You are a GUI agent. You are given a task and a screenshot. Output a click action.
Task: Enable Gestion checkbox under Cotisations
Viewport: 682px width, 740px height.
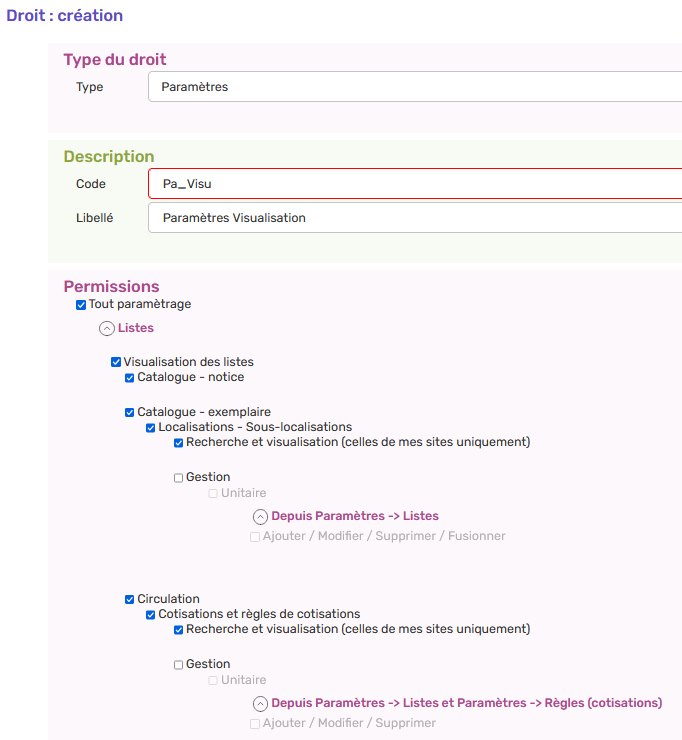[x=179, y=665]
